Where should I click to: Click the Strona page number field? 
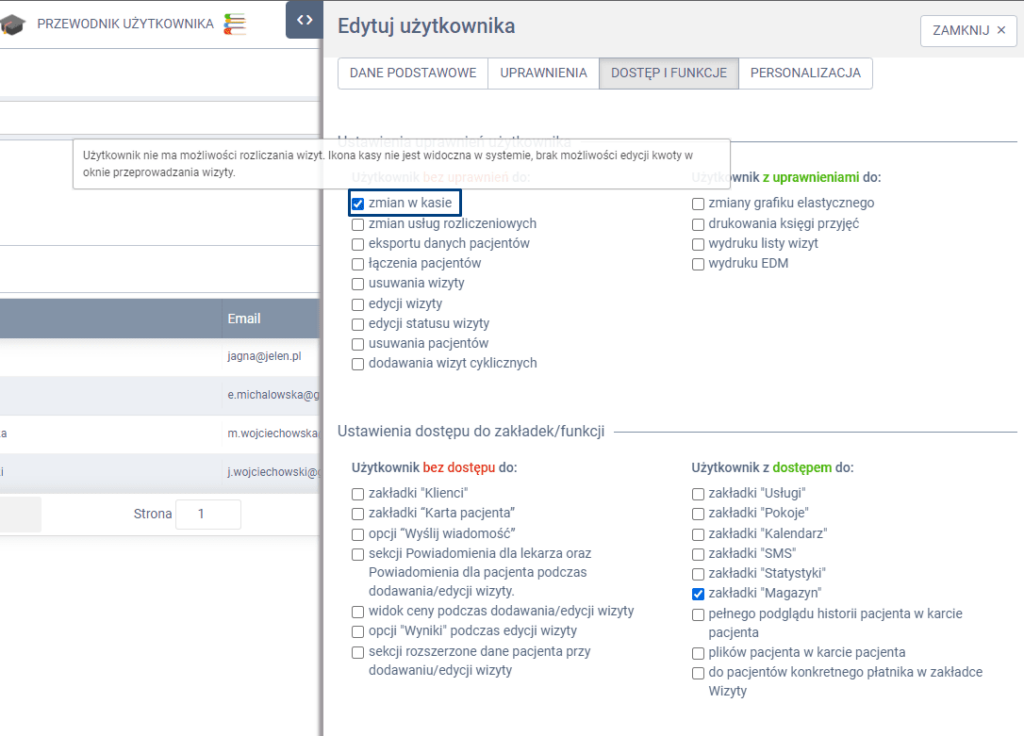tap(207, 514)
